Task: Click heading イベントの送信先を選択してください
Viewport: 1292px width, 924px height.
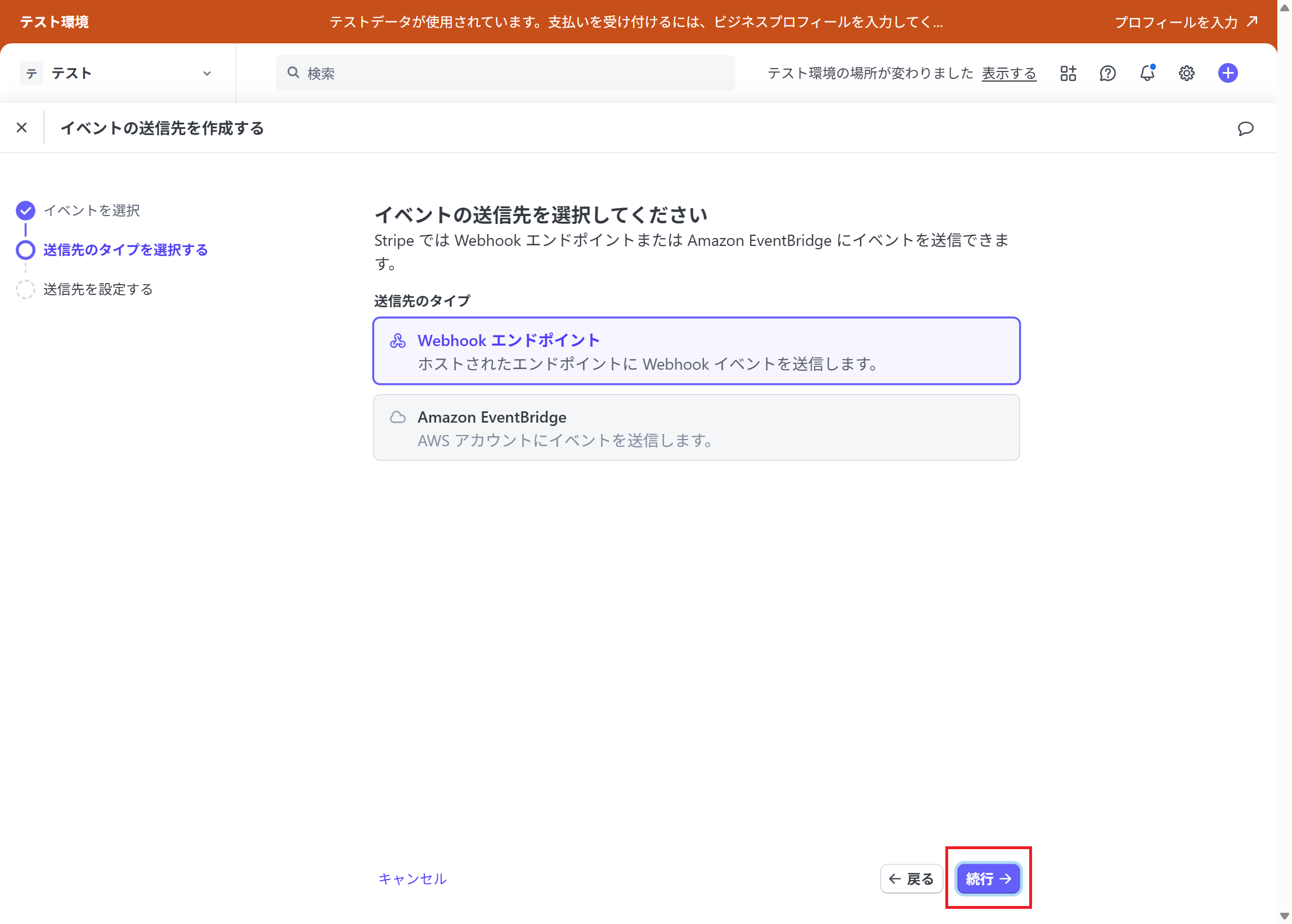Action: coord(540,215)
